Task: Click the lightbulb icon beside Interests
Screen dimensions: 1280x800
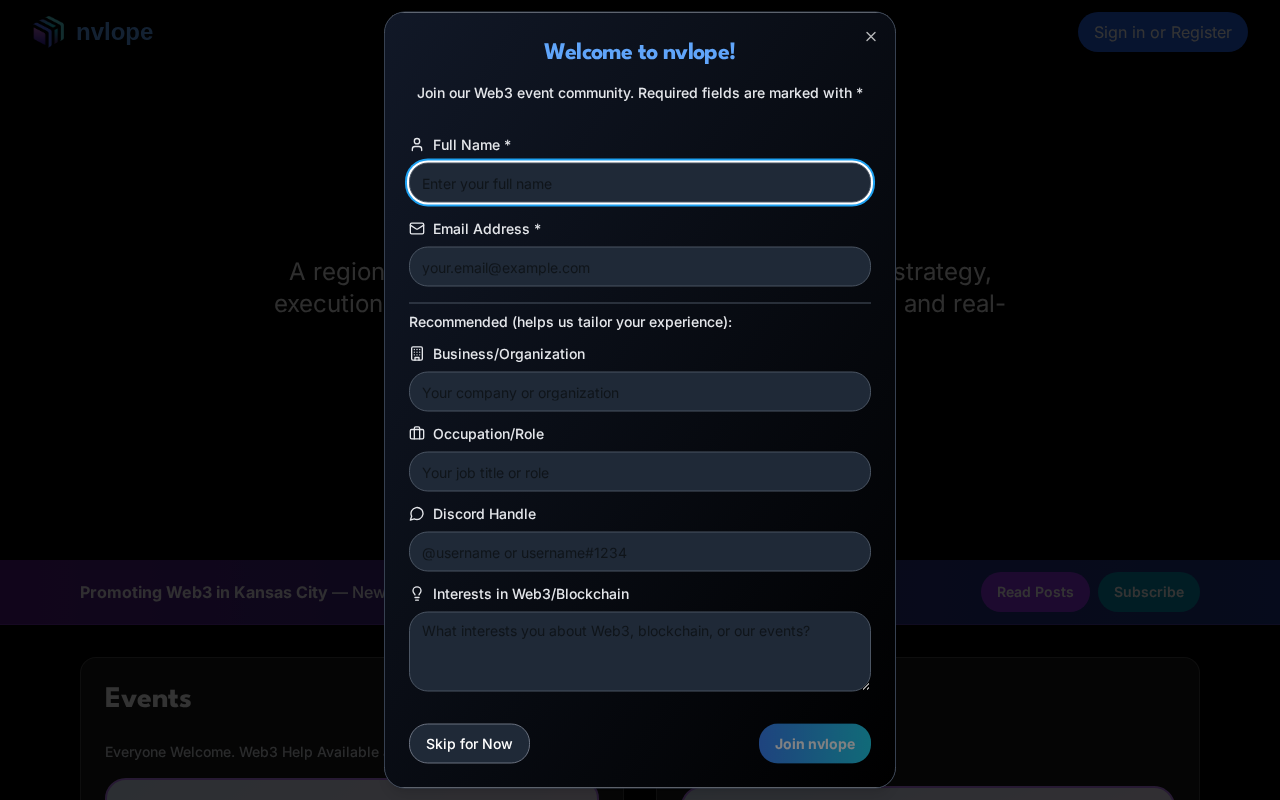Action: click(x=417, y=594)
